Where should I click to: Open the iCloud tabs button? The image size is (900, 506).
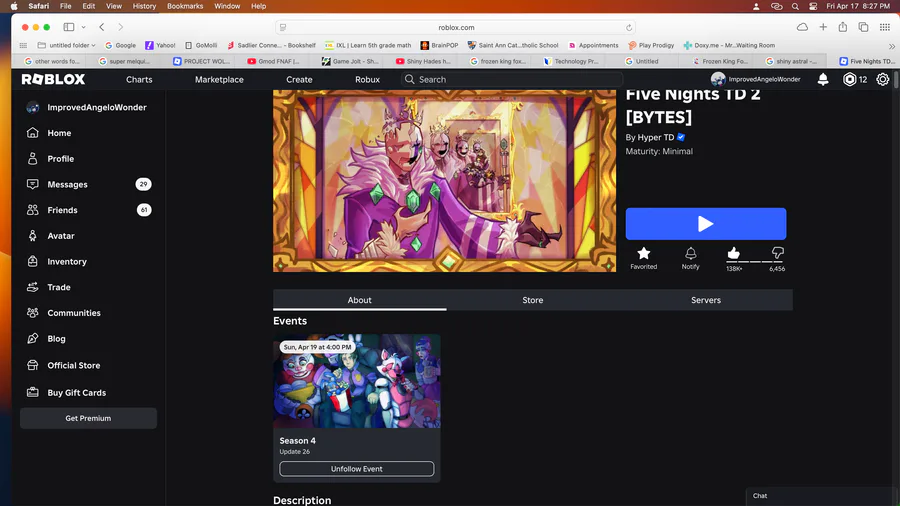(802, 27)
